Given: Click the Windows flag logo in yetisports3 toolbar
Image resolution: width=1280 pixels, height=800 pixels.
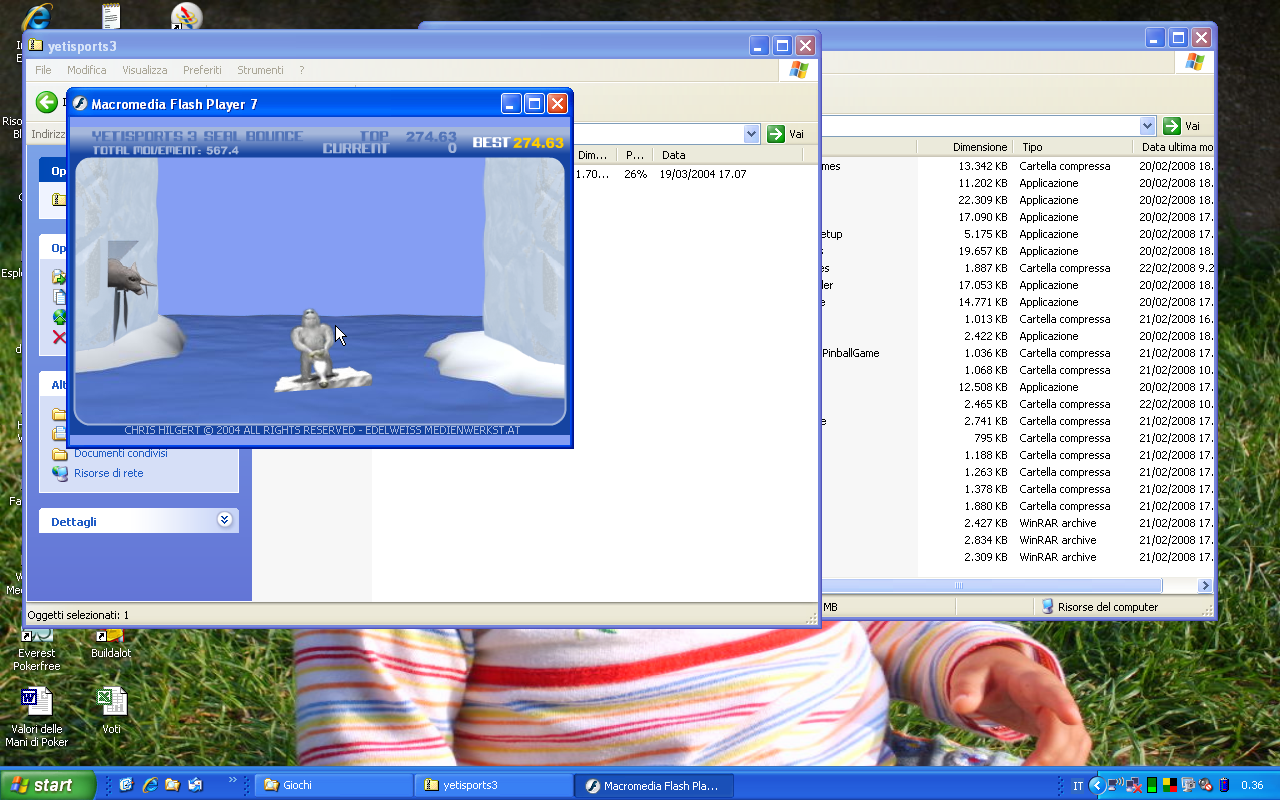Looking at the screenshot, I should 798,70.
